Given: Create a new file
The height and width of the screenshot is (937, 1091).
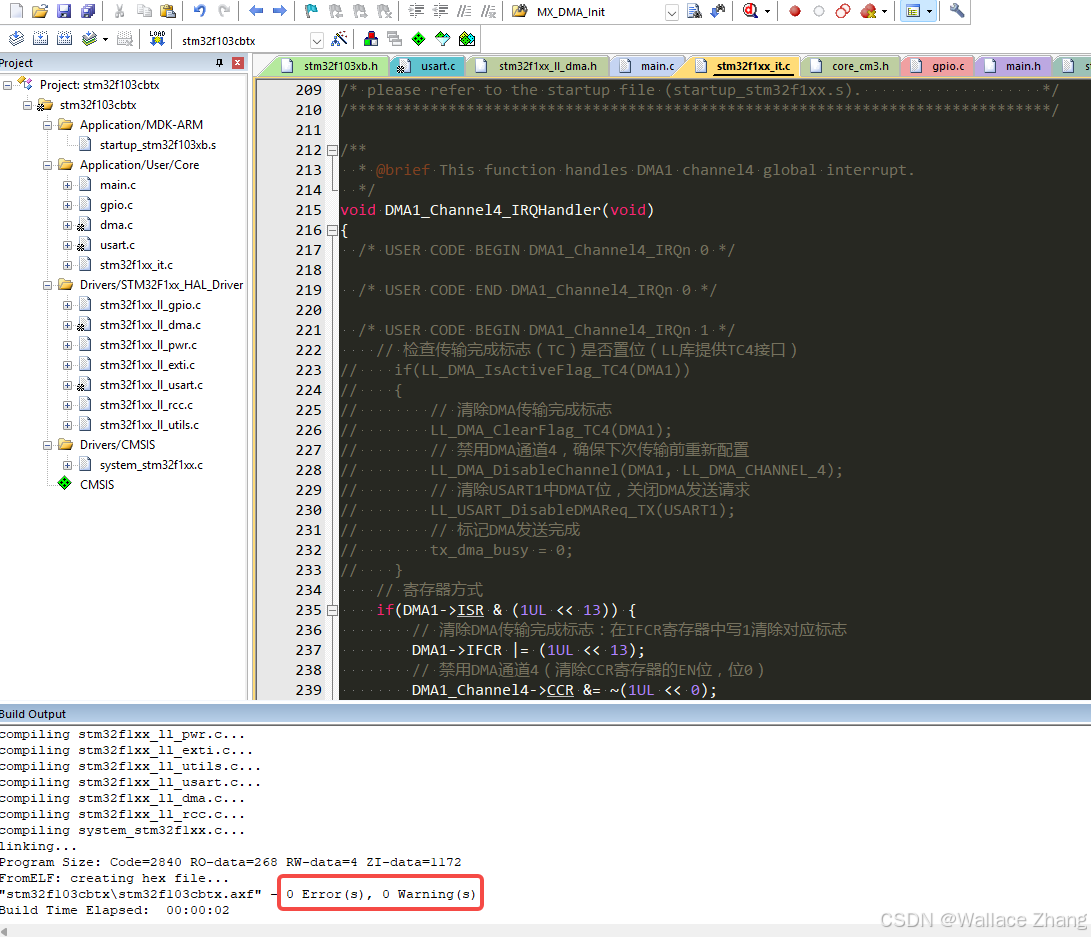Looking at the screenshot, I should tap(16, 11).
